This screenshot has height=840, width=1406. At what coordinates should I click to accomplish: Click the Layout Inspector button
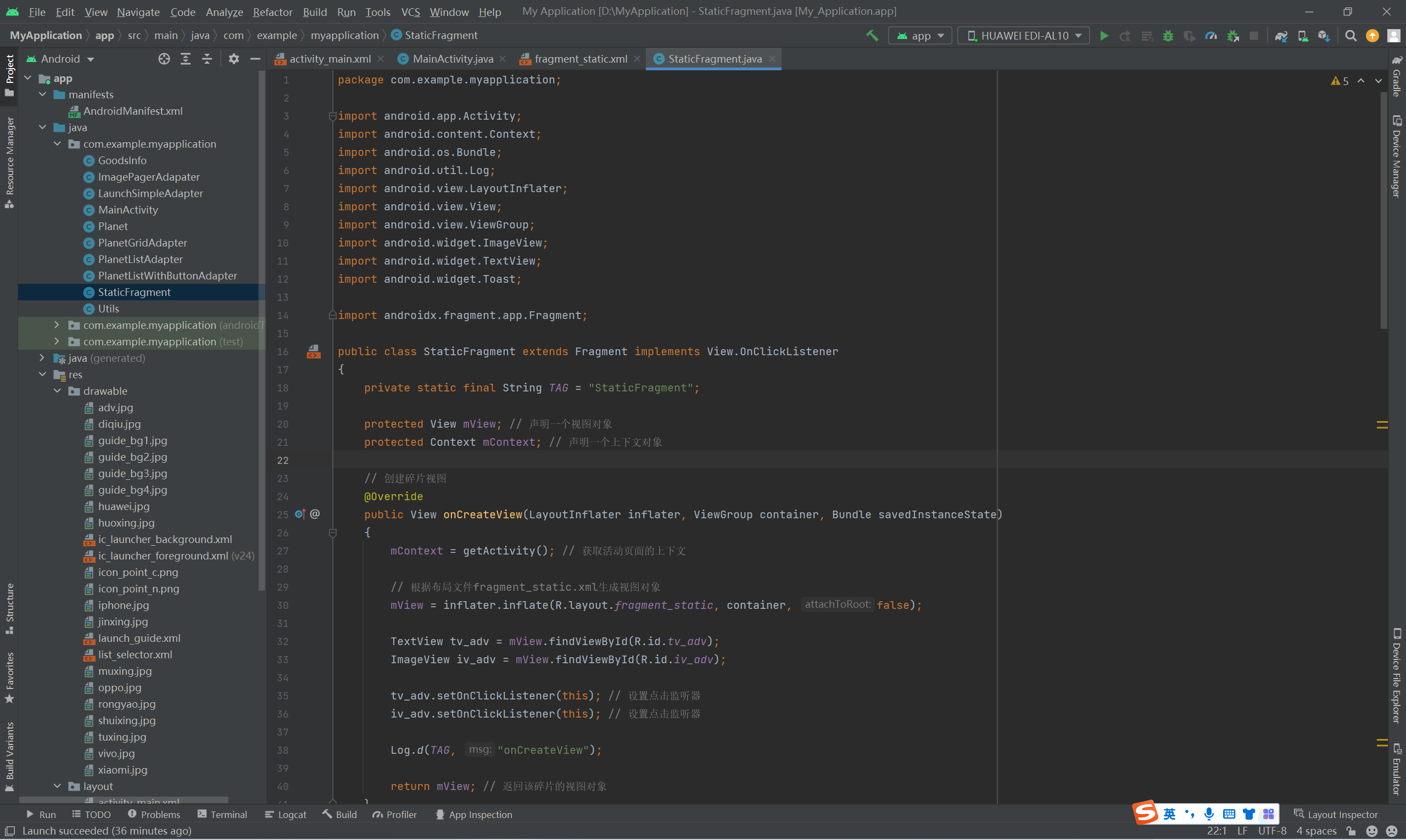(x=1336, y=814)
